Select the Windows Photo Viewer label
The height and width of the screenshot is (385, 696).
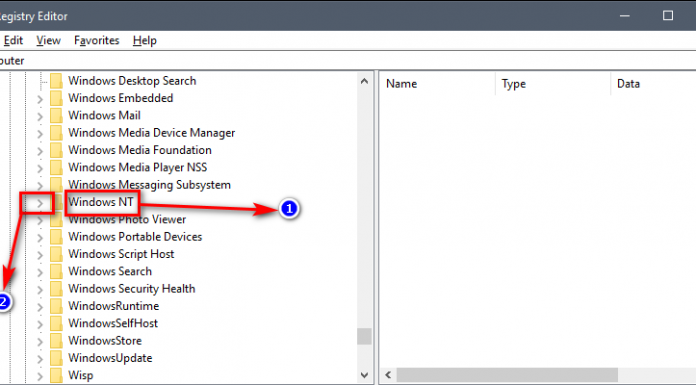pyautogui.click(x=127, y=219)
